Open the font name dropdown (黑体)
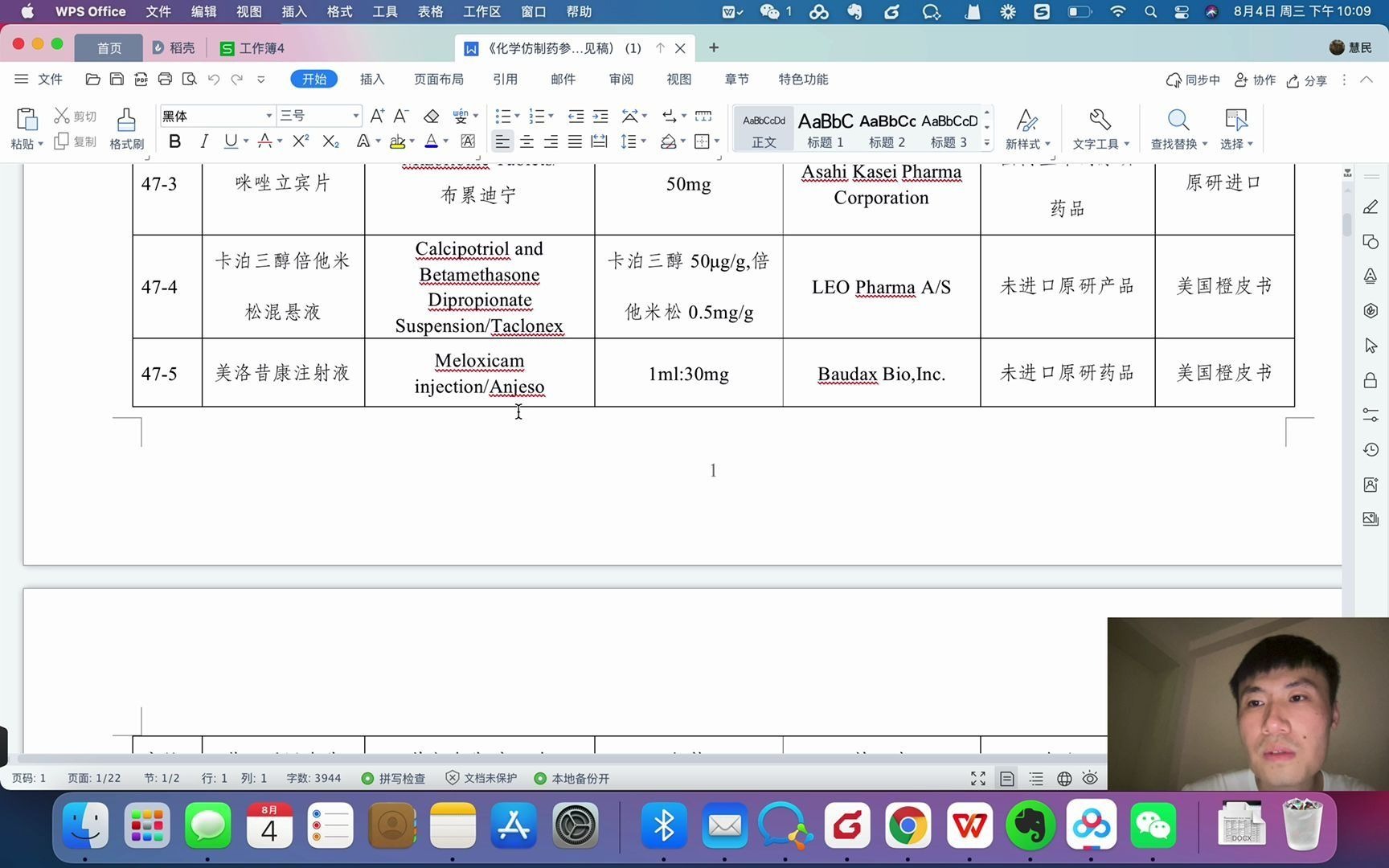Image resolution: width=1389 pixels, height=868 pixels. coord(269,116)
